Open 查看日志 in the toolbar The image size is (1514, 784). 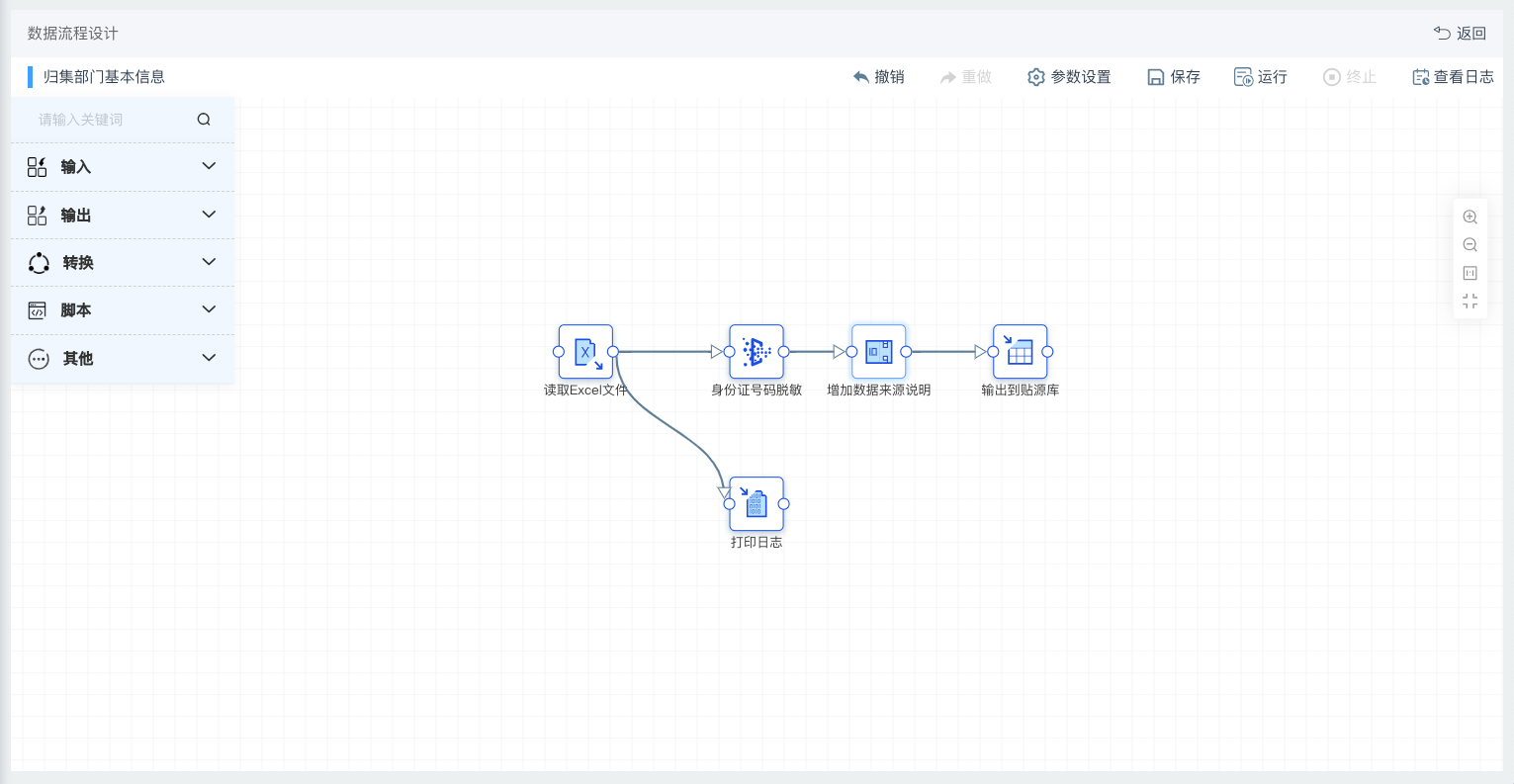(x=1452, y=76)
